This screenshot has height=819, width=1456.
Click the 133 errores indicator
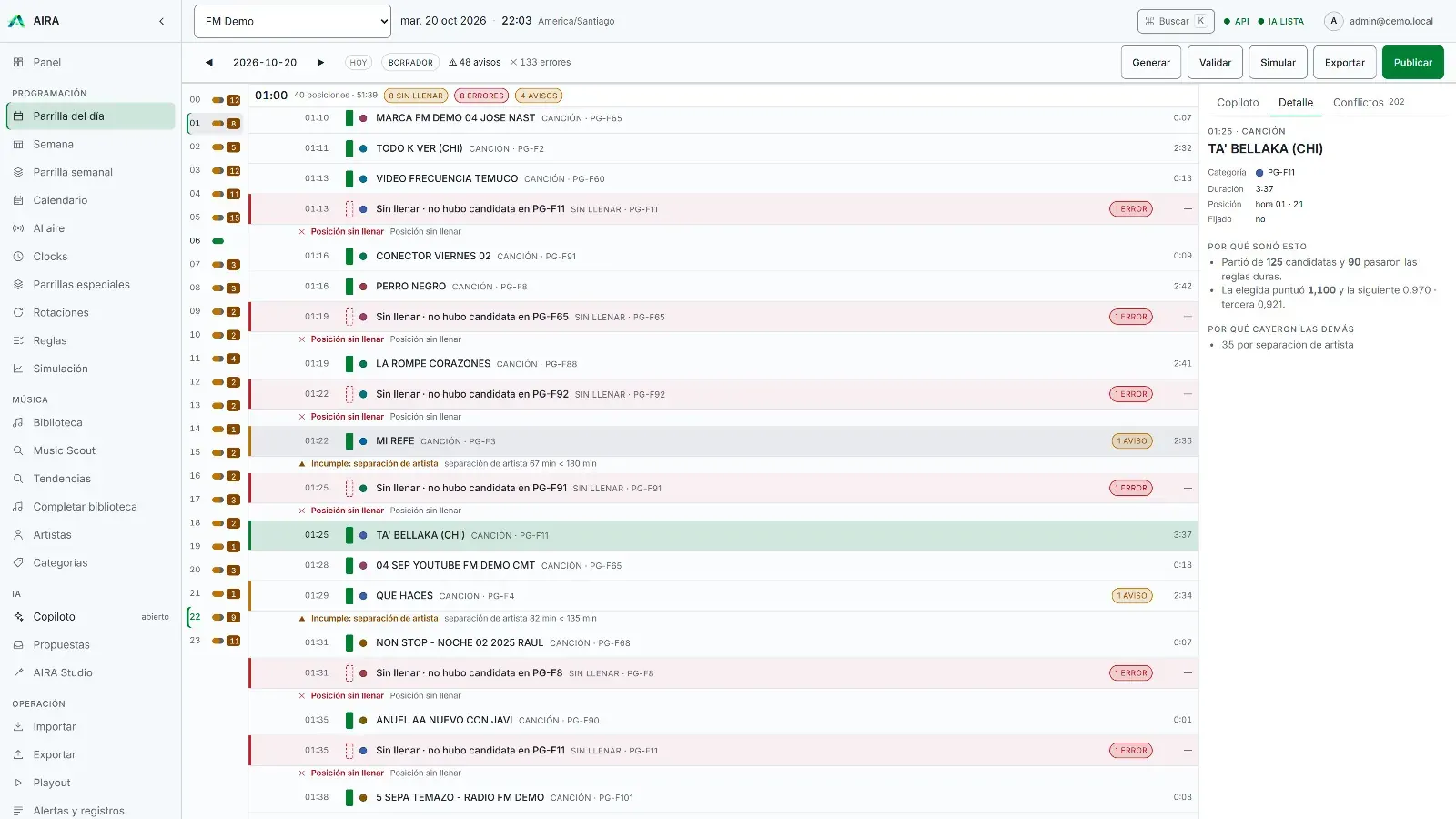pyautogui.click(x=540, y=63)
